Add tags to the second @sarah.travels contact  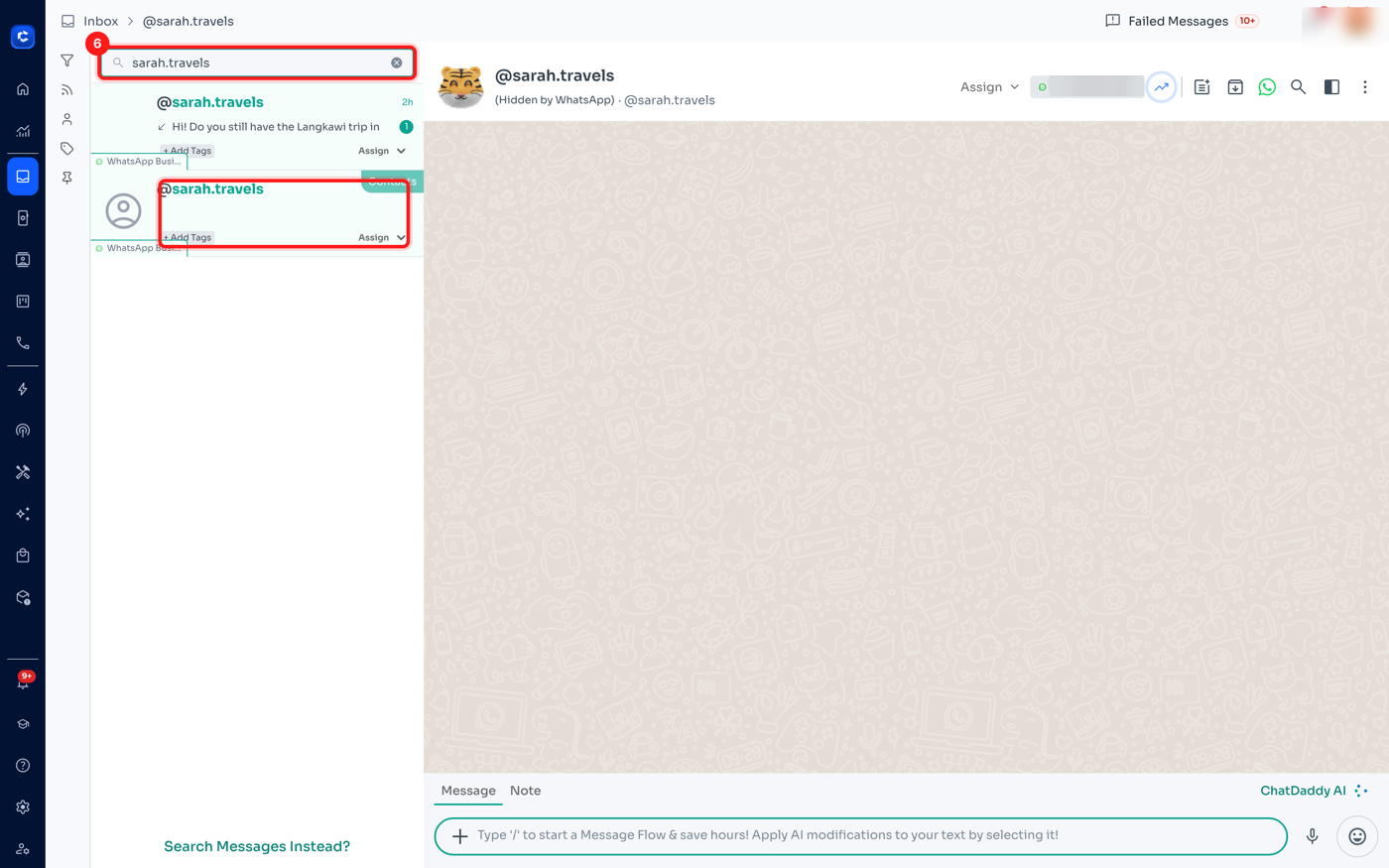(188, 237)
